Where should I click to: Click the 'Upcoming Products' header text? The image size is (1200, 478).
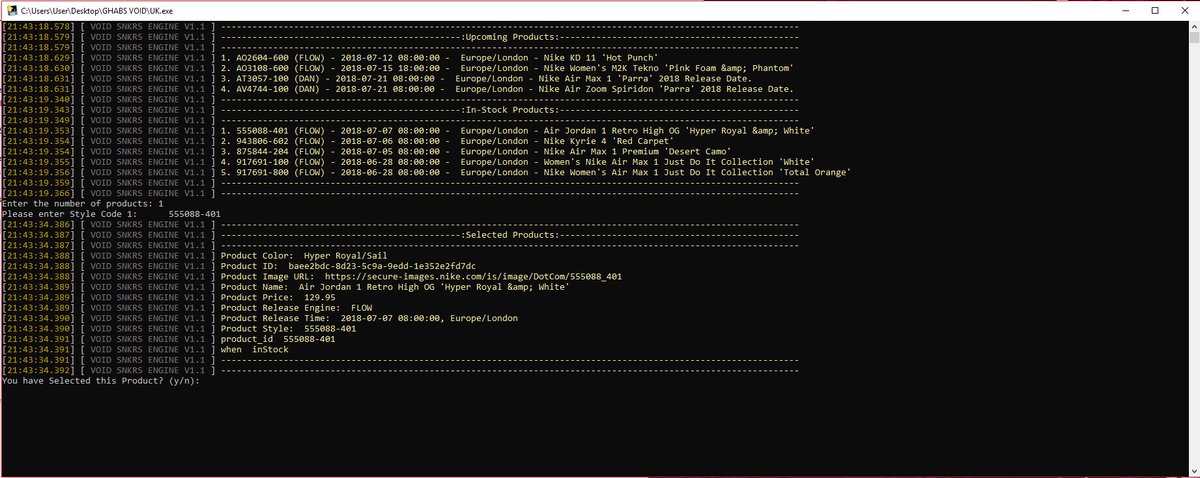coord(510,35)
